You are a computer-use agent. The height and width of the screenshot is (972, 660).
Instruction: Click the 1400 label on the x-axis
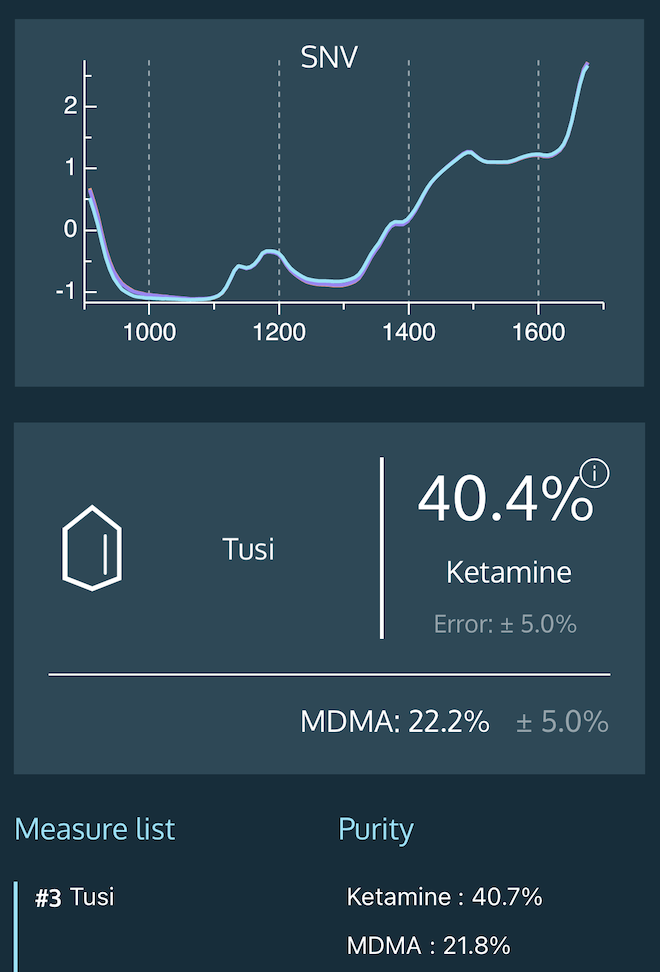pos(409,332)
